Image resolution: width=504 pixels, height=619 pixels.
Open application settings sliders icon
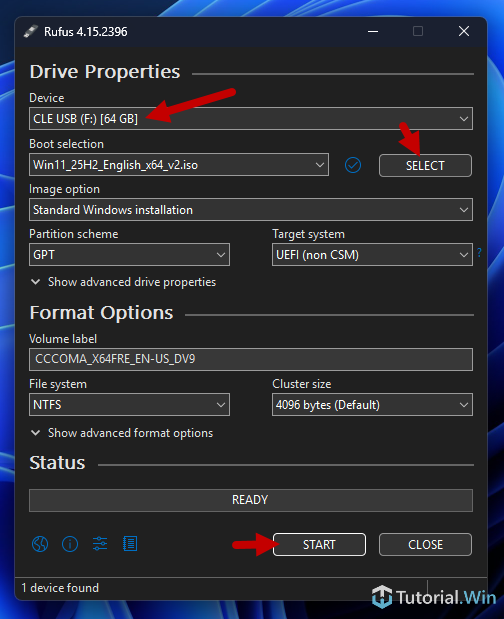100,544
